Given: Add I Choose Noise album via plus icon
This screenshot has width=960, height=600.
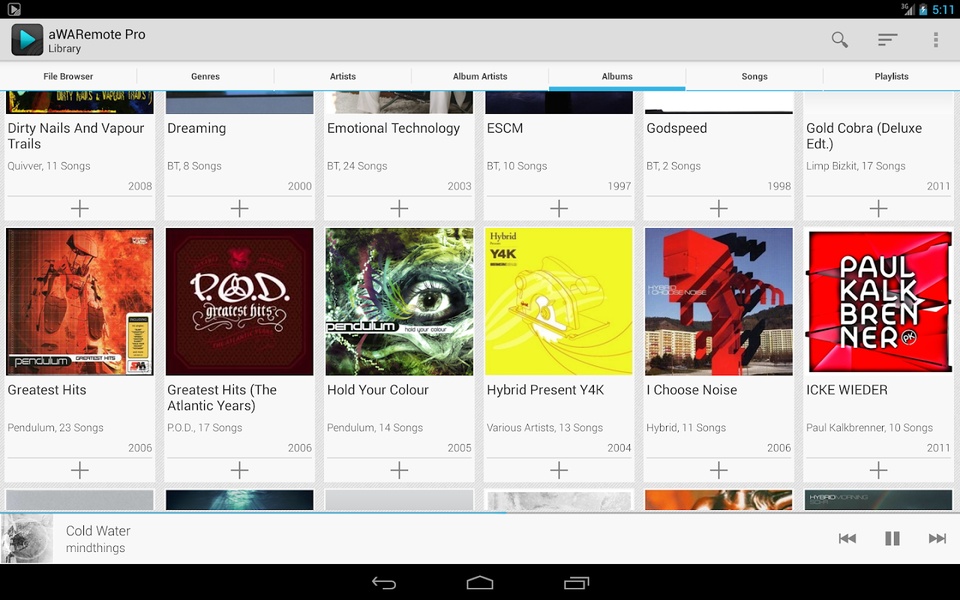Looking at the screenshot, I should (x=719, y=470).
